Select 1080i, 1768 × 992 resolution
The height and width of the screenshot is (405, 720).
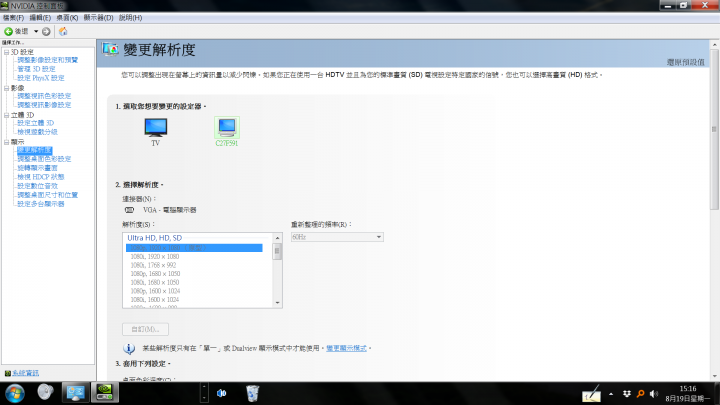tap(153, 265)
